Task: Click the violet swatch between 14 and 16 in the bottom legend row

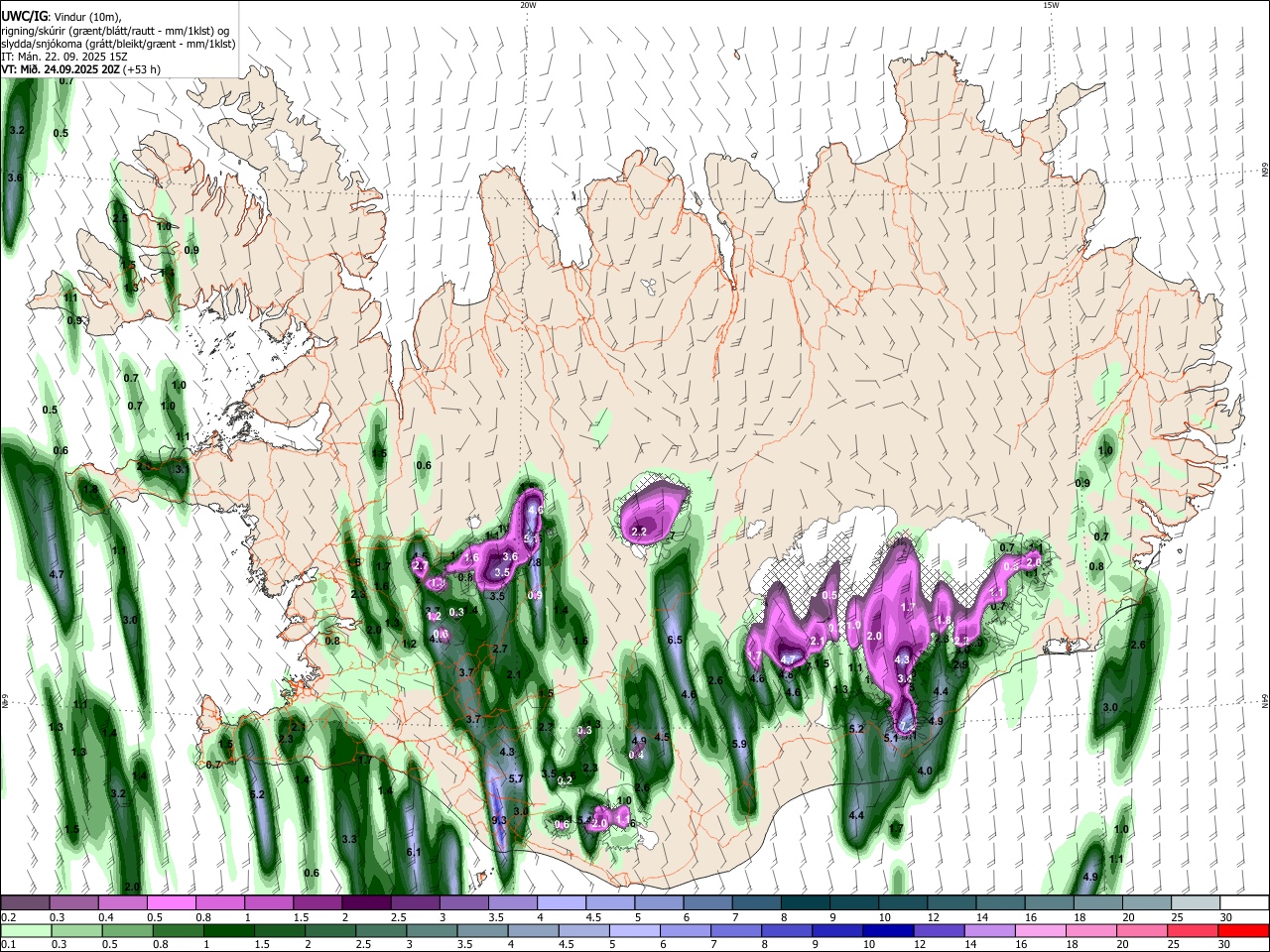Action: pos(989,931)
